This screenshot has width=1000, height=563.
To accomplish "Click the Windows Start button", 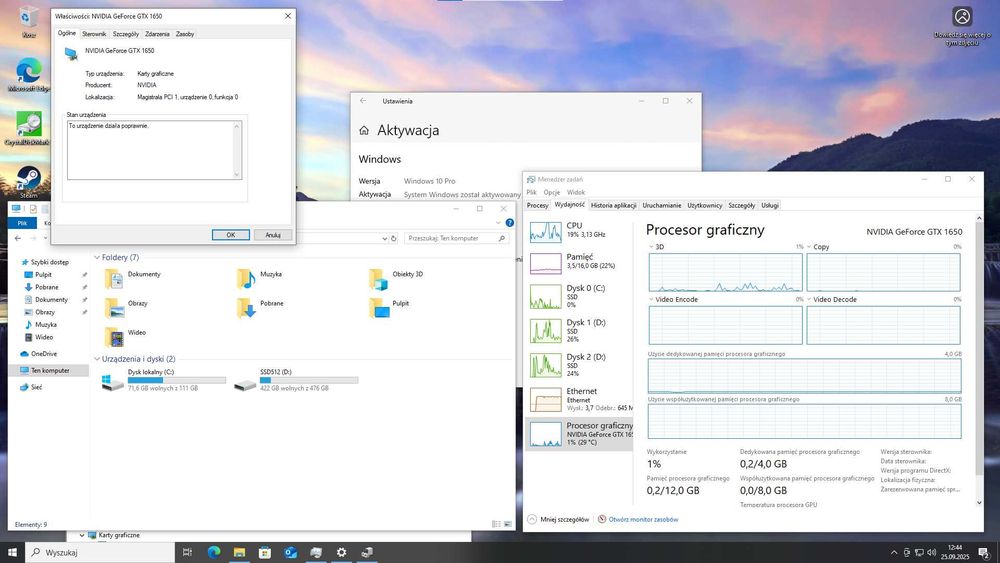I will tap(13, 552).
